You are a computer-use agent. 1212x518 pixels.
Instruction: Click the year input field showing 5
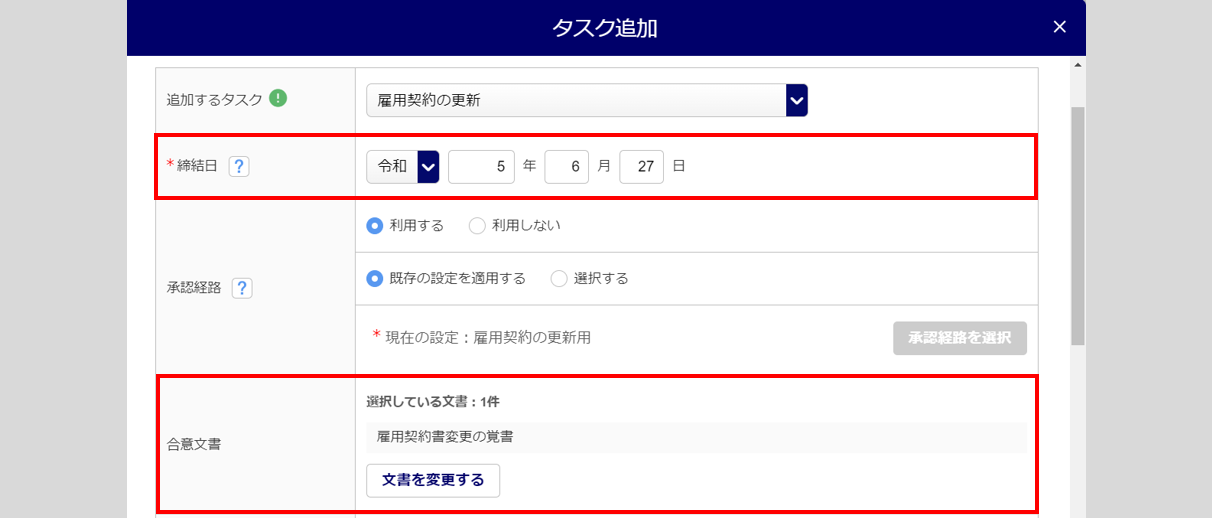click(x=481, y=167)
